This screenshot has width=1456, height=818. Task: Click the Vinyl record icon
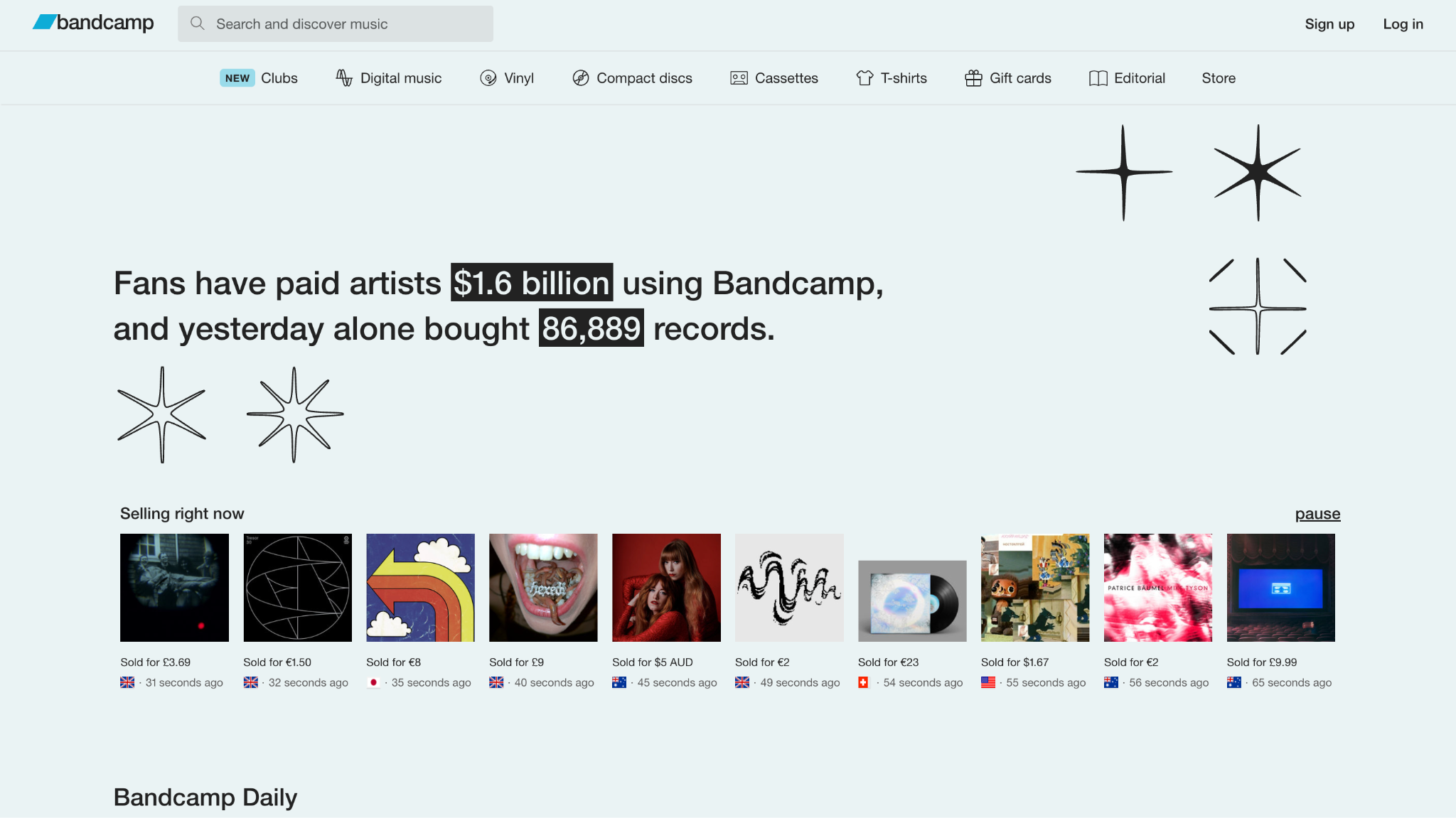(488, 78)
